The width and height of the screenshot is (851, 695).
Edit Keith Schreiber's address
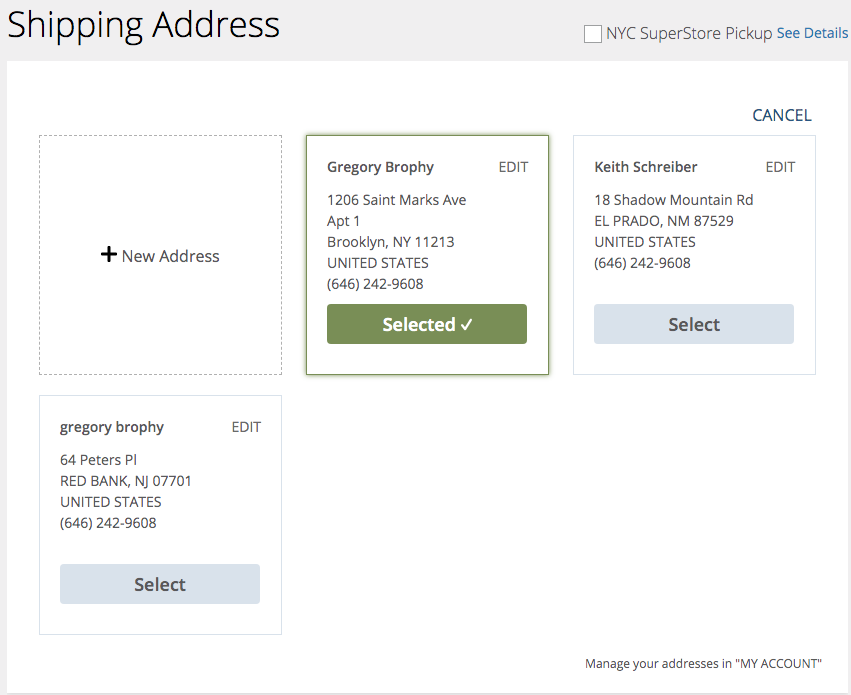click(780, 167)
